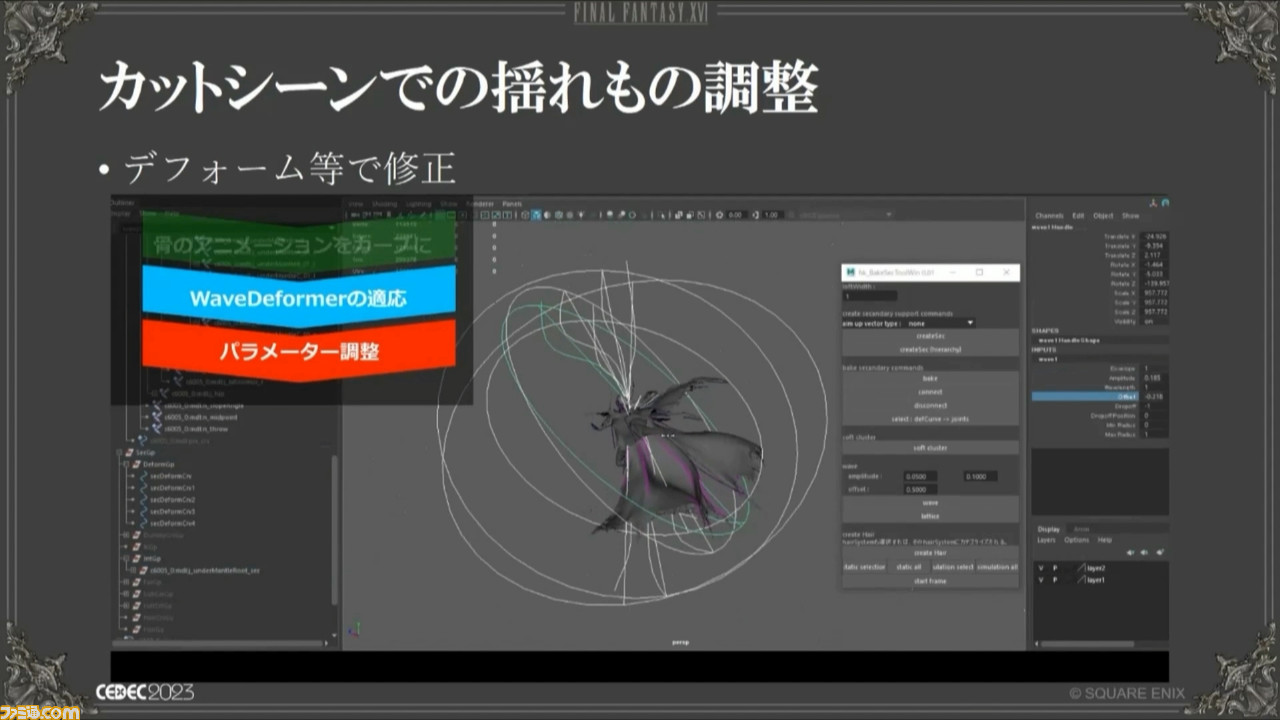
Task: Select wave1HandleShape under SHAPES
Action: click(1068, 340)
